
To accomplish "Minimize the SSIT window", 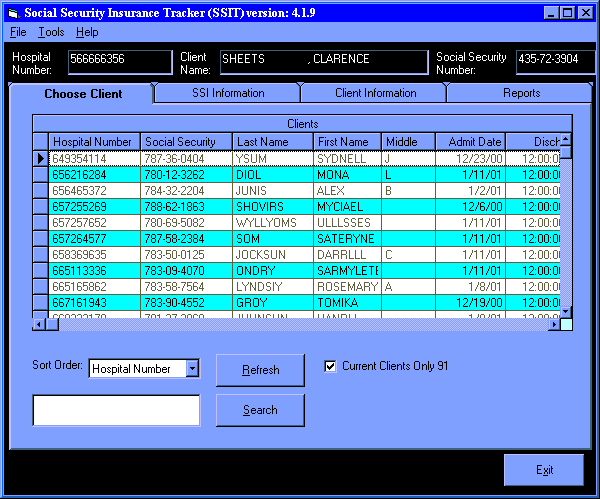I will point(551,13).
